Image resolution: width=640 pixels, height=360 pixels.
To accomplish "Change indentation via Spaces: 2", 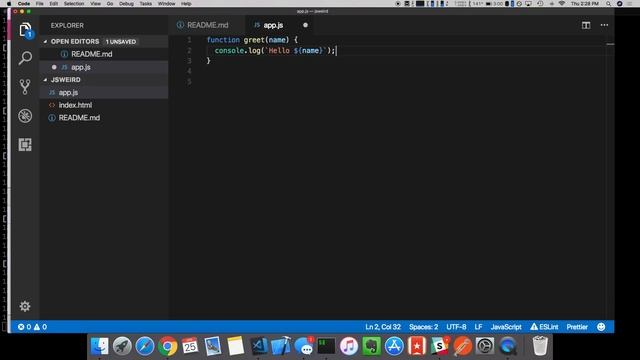I will pos(423,327).
